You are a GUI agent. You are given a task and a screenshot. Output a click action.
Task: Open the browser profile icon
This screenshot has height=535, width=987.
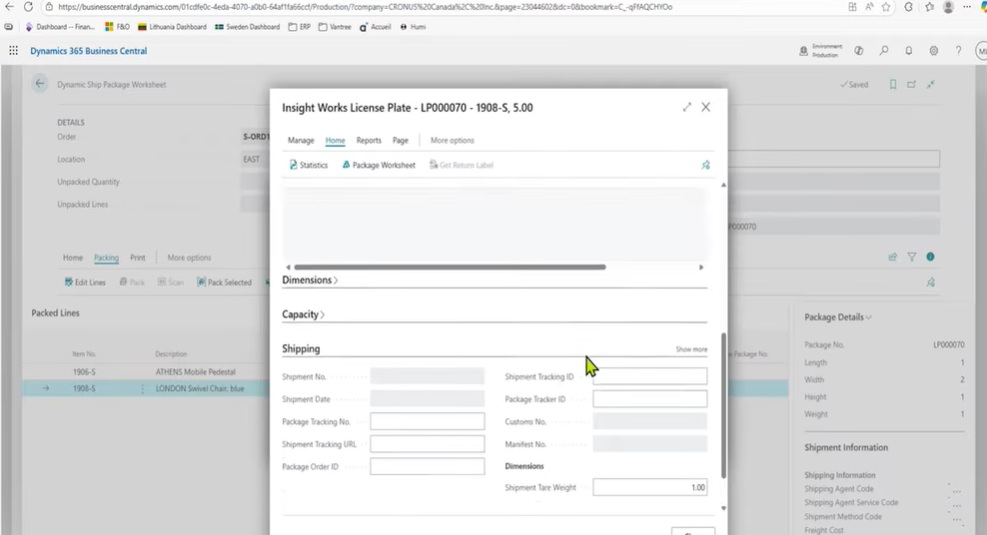949,7
